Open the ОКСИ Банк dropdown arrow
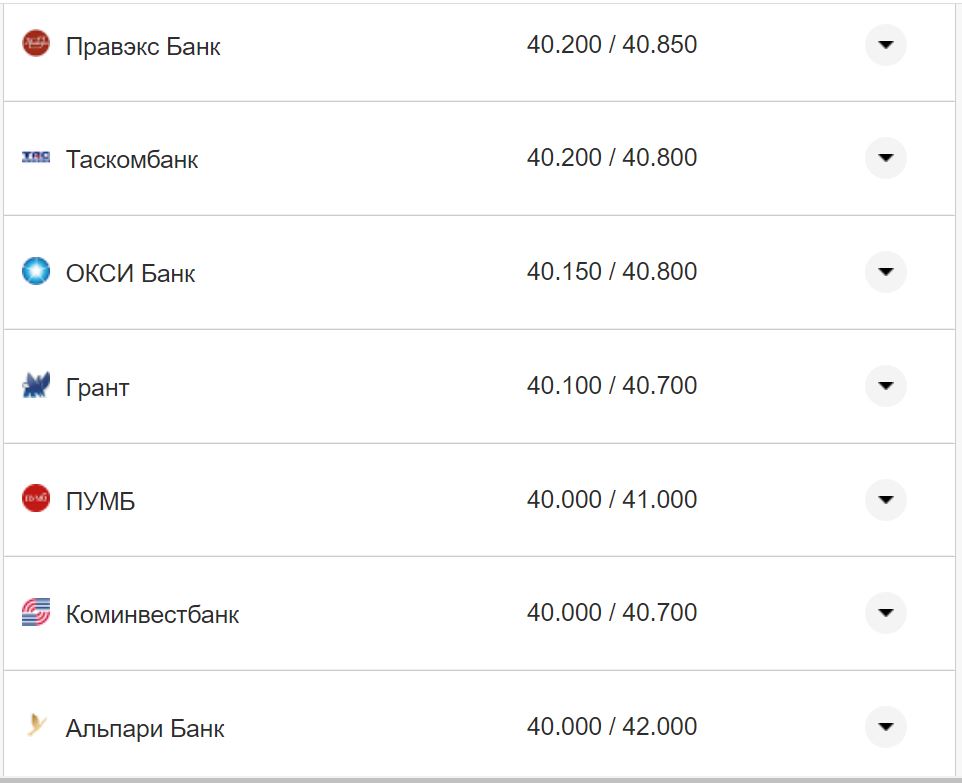The image size is (962, 783). click(x=885, y=272)
